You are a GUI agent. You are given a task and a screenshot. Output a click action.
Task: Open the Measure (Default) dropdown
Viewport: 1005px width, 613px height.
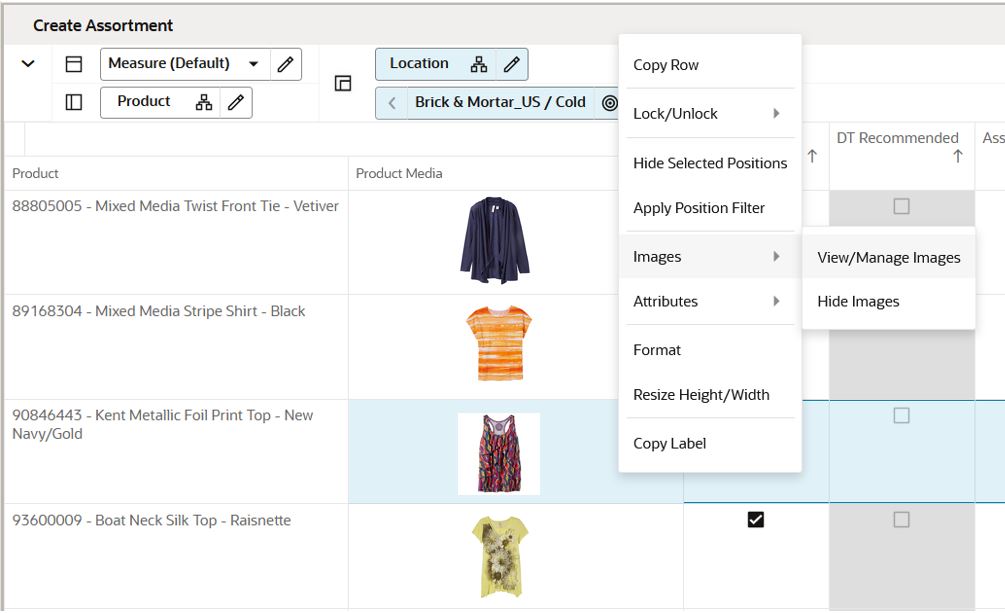[x=185, y=63]
